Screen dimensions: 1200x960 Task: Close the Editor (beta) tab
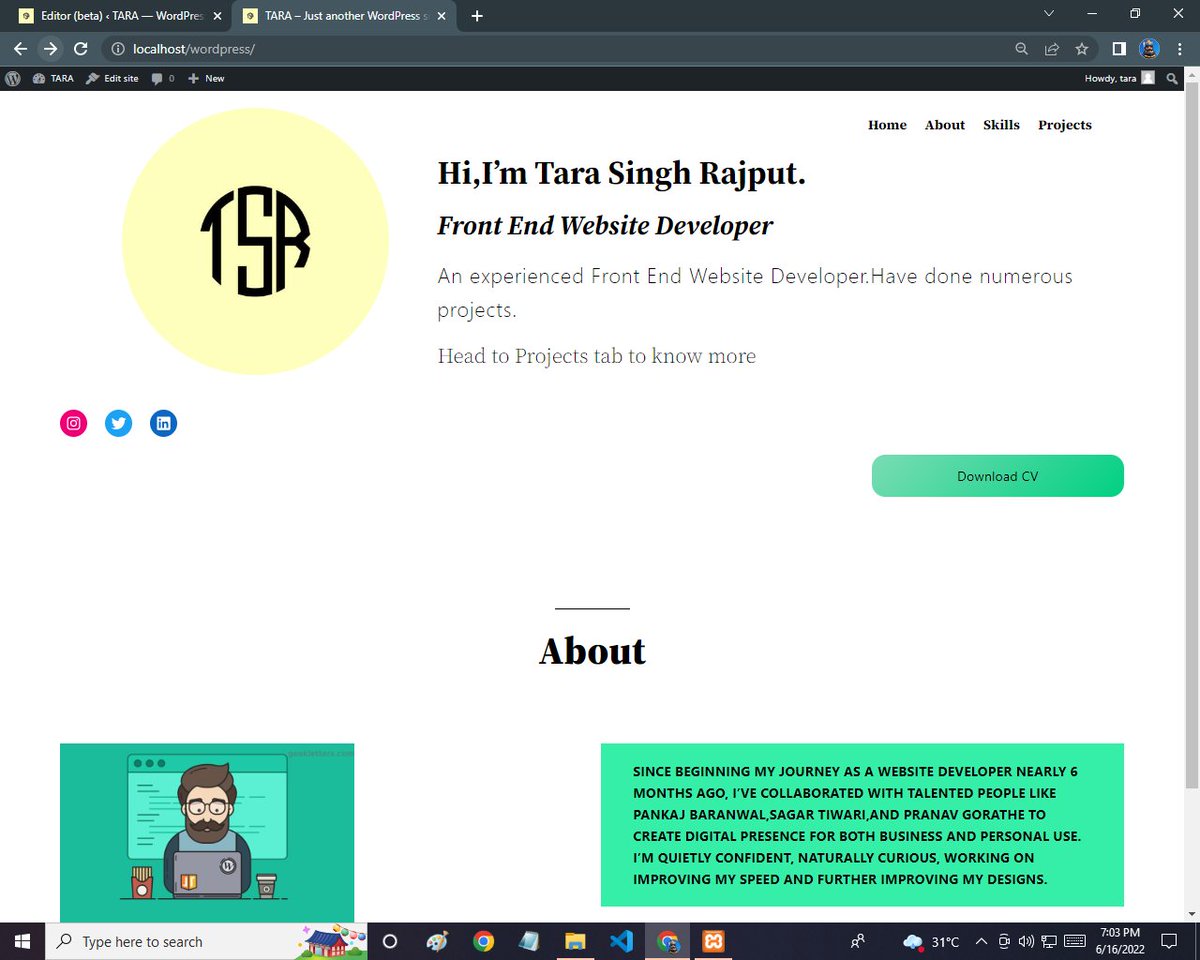tap(216, 16)
